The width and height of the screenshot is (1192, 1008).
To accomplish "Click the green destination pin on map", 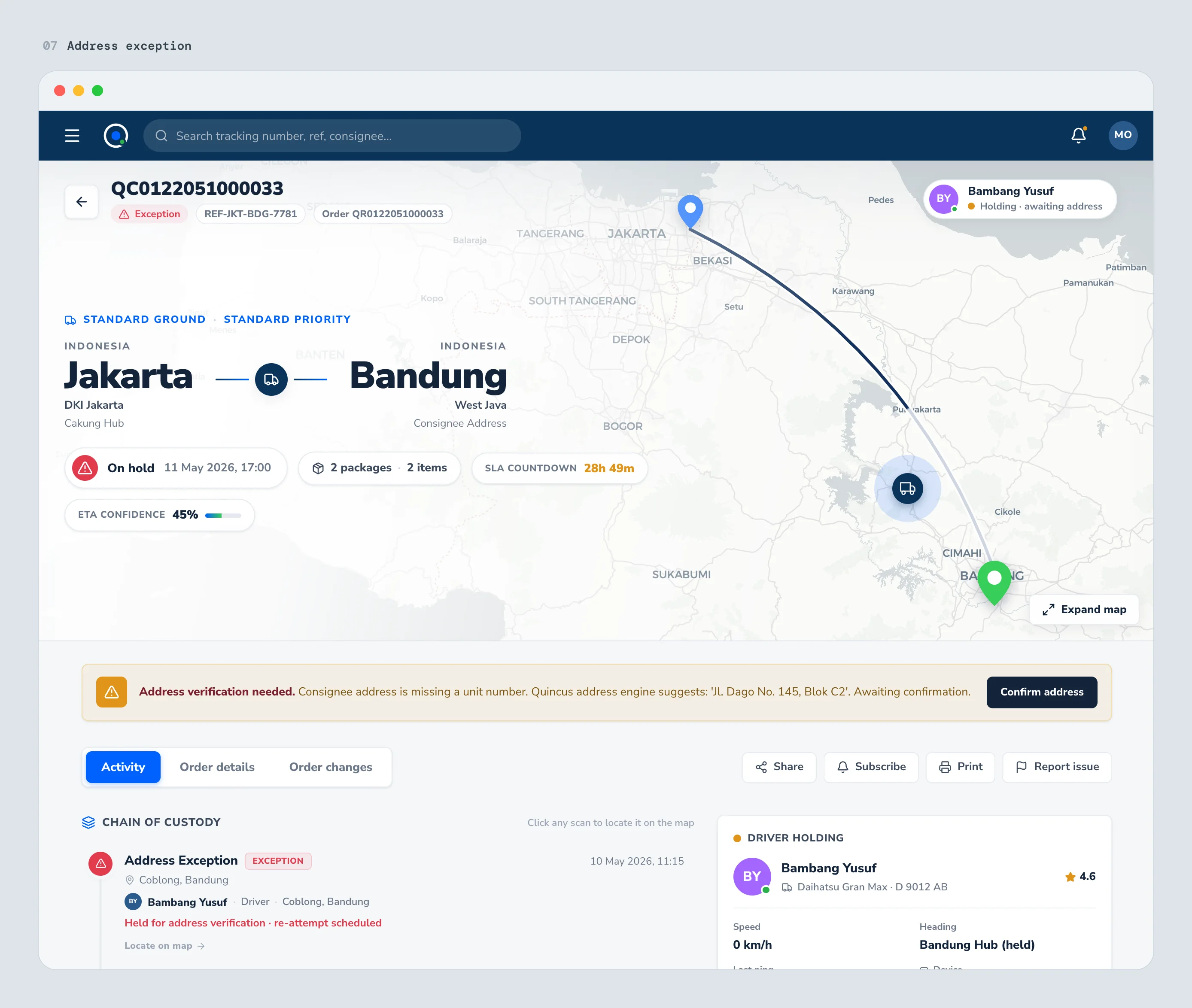I will (994, 583).
